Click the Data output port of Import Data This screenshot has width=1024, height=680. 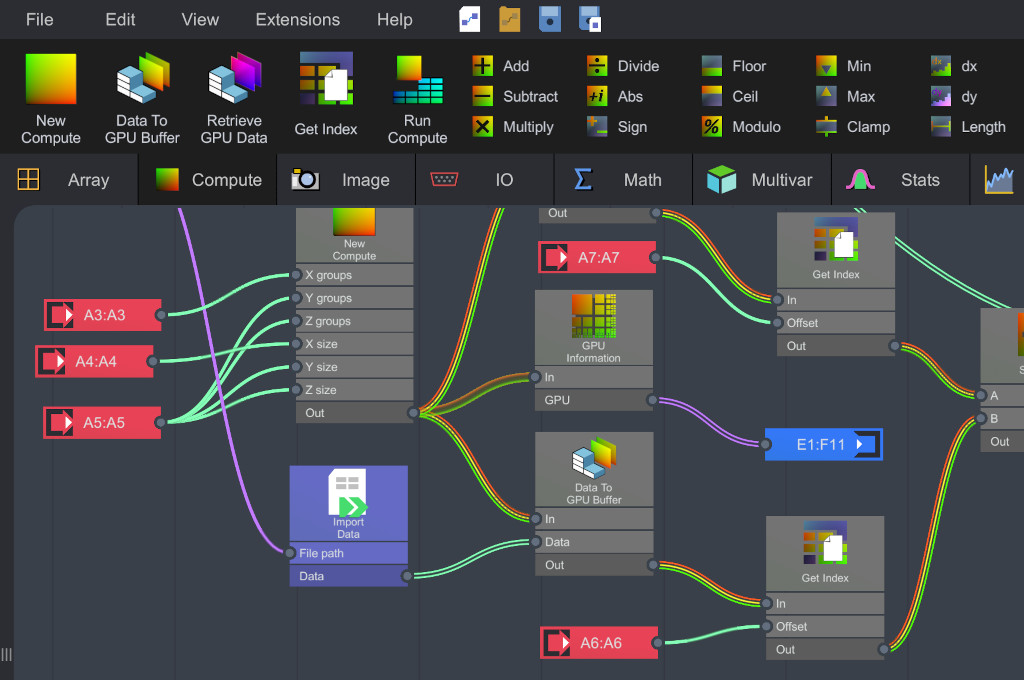[407, 576]
